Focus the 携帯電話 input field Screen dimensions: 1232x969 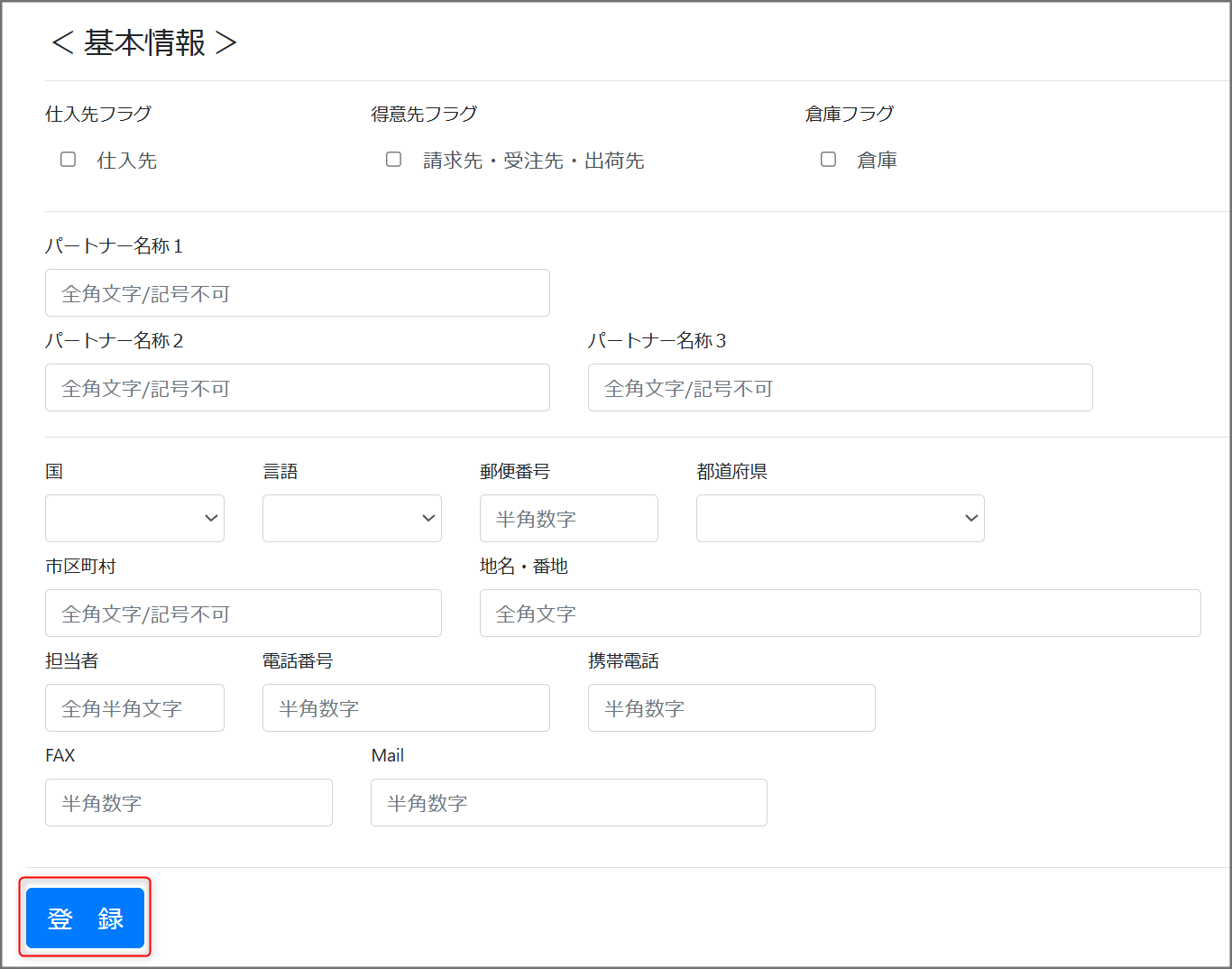[731, 708]
